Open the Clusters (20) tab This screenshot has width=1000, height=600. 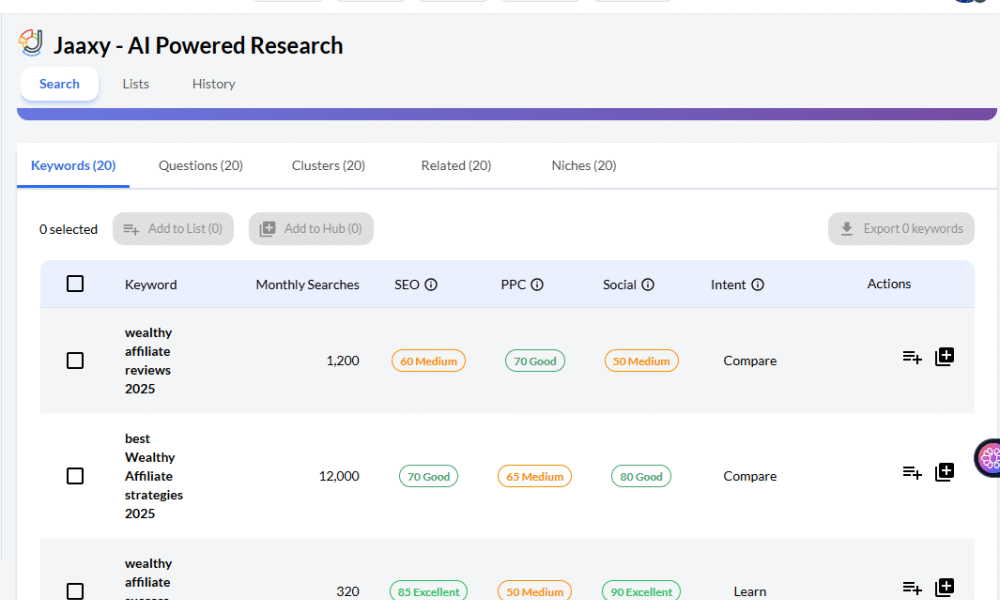(328, 166)
